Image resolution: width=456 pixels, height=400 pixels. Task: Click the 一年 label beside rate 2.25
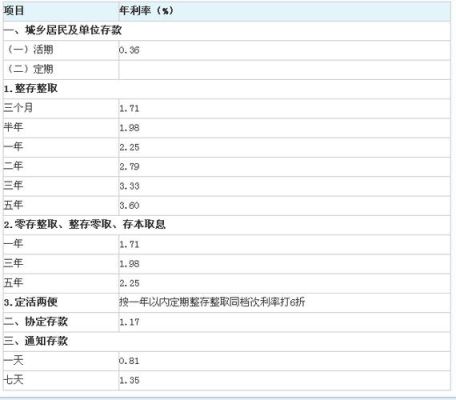[x=13, y=147]
